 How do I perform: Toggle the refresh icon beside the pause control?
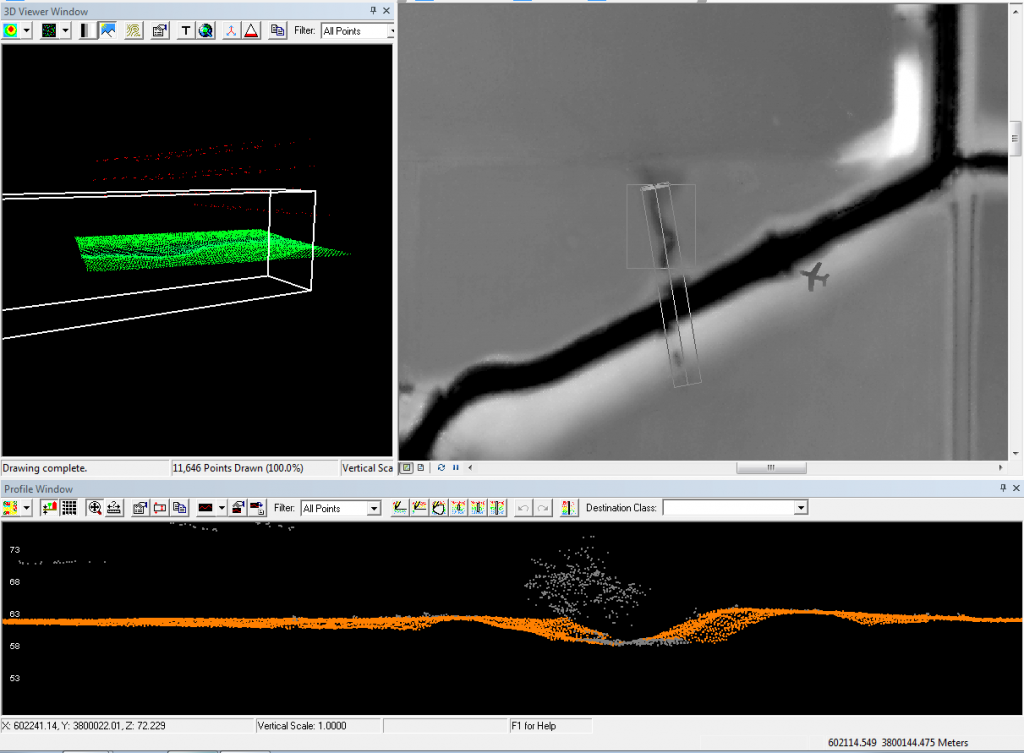pyautogui.click(x=442, y=467)
